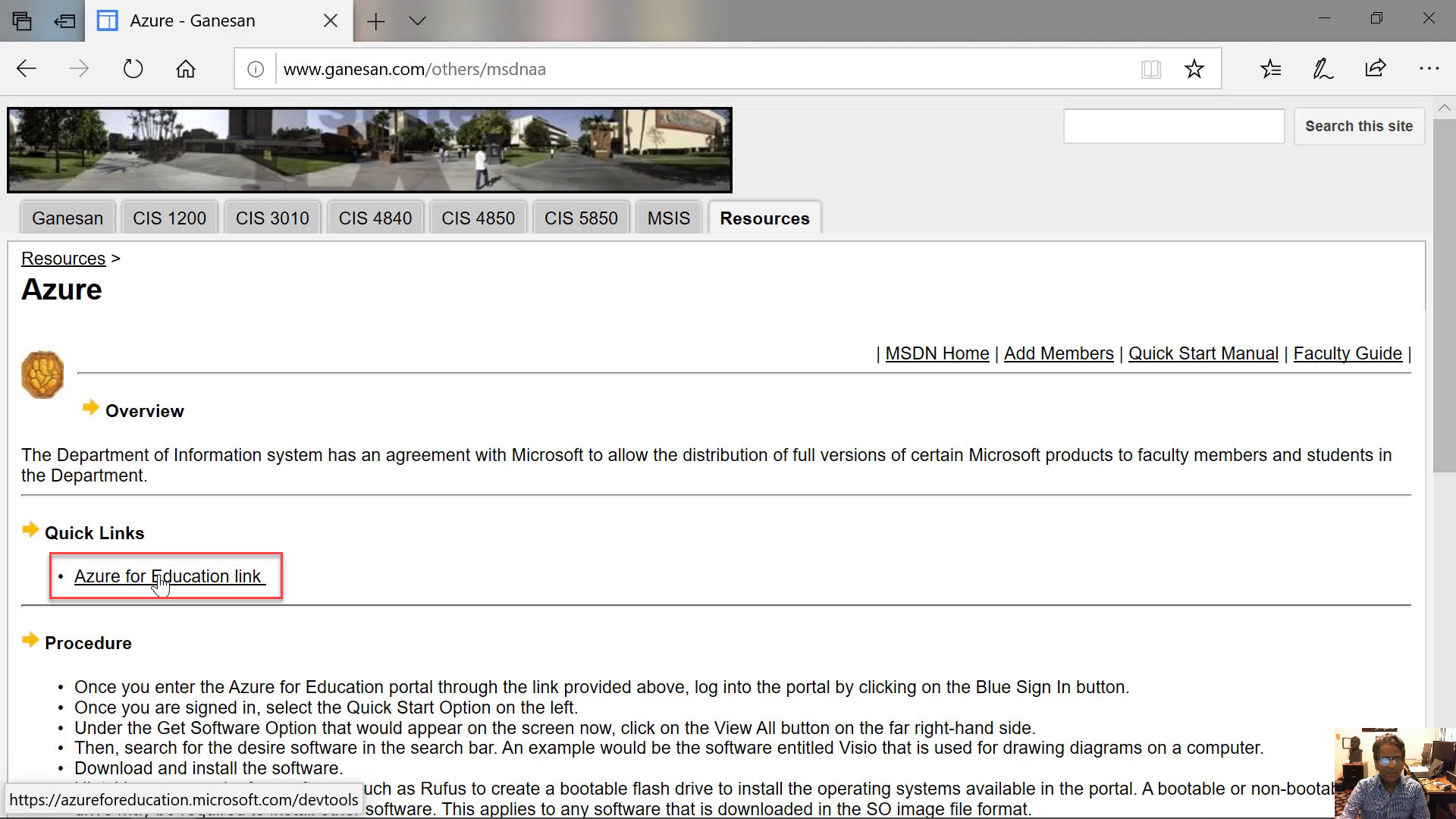Open reading view book icon
The width and height of the screenshot is (1456, 819).
pos(1150,69)
